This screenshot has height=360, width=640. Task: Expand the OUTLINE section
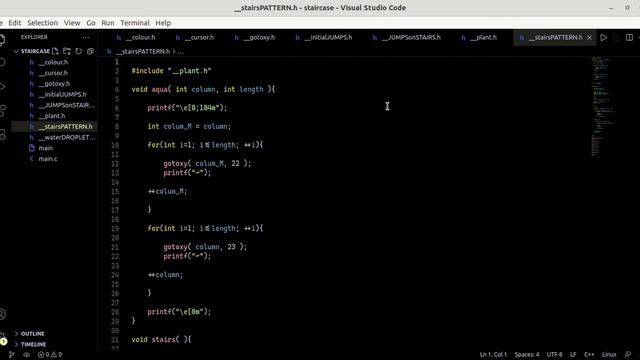pyautogui.click(x=29, y=333)
